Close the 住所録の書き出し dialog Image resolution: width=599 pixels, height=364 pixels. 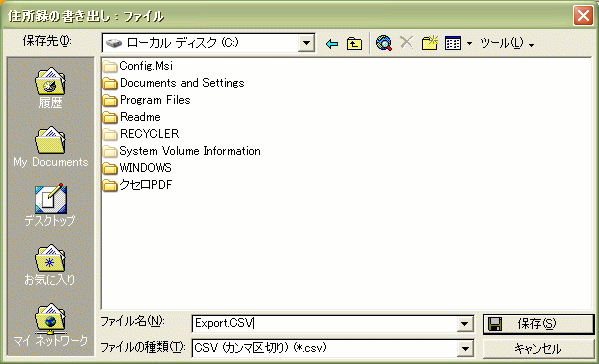[583, 16]
